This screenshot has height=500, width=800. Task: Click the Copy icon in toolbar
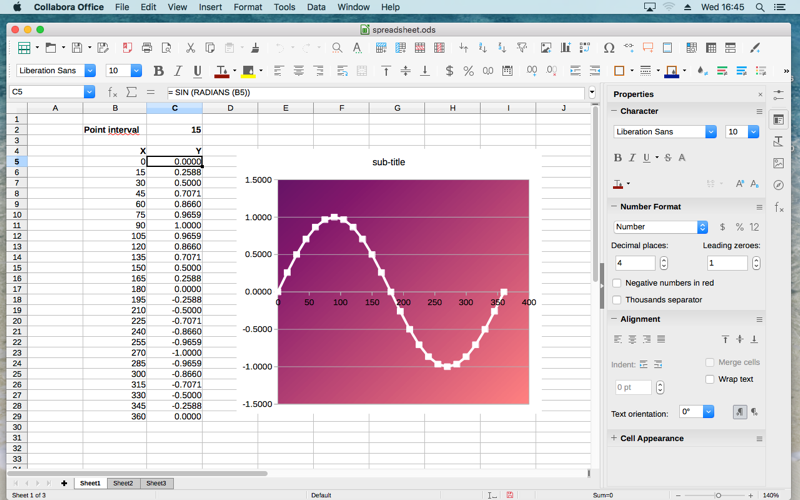[x=210, y=48]
